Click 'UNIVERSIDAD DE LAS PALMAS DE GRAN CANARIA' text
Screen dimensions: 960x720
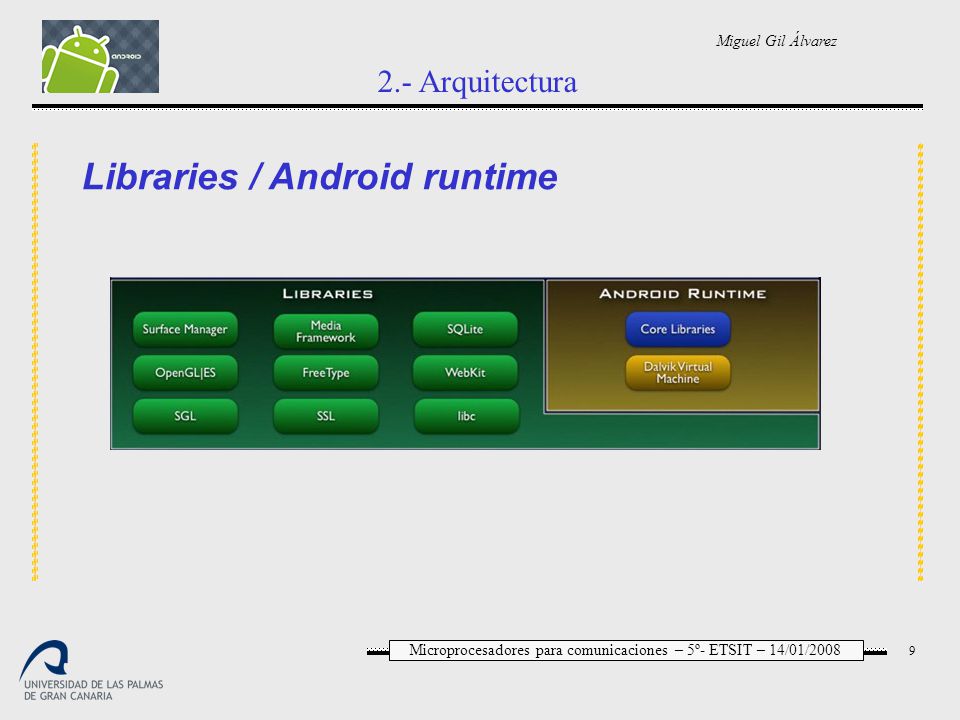pos(94,690)
